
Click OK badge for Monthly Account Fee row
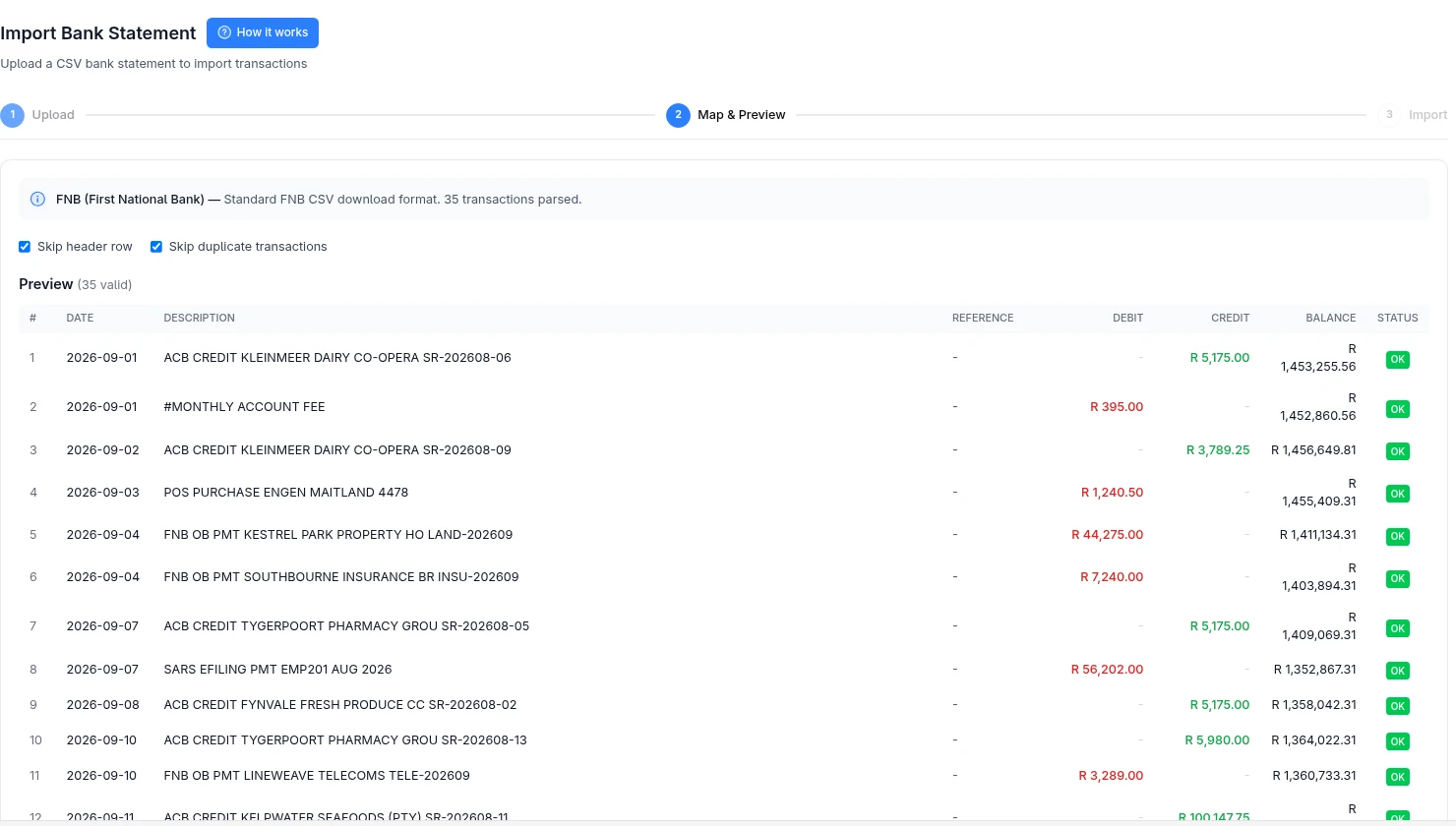tap(1397, 409)
